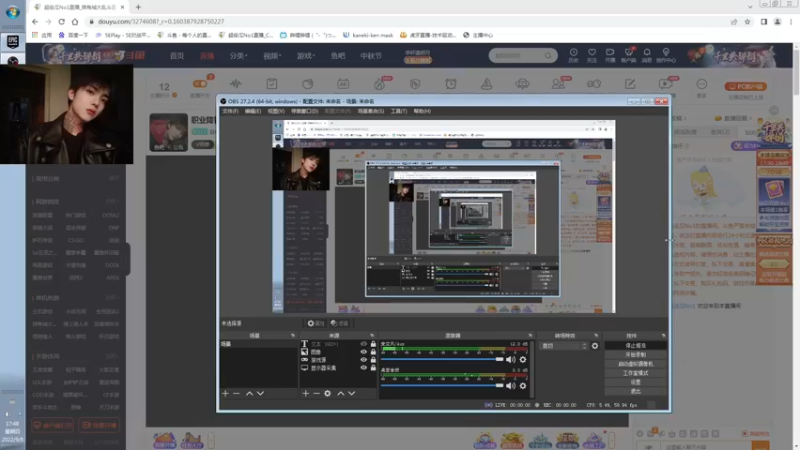The width and height of the screenshot is (800, 450).
Task: Expand the 分类 dropdown in Douyu navigation
Action: 238,56
